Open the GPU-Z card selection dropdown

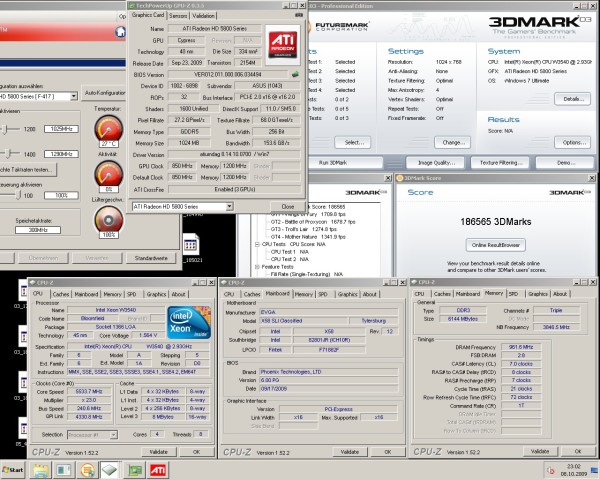(229, 206)
